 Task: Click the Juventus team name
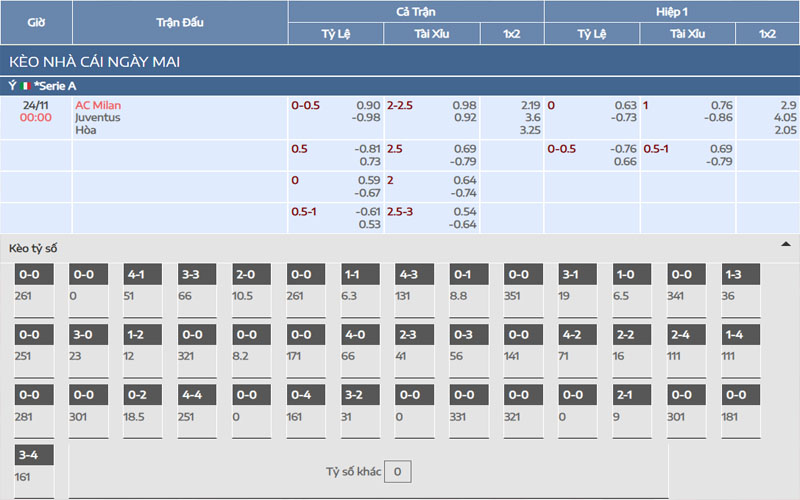click(97, 117)
